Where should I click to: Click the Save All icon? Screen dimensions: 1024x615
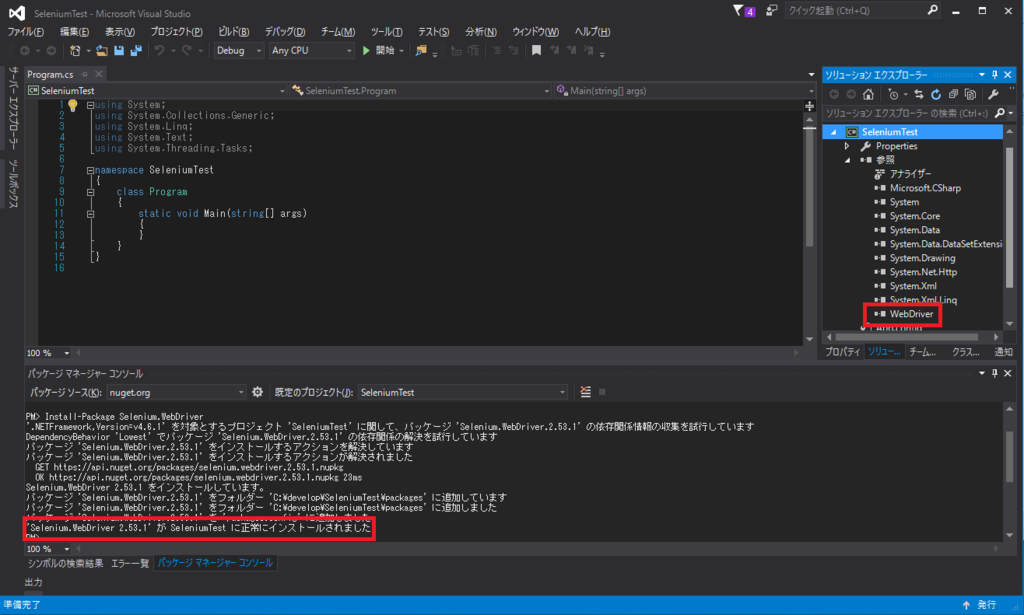pos(136,50)
